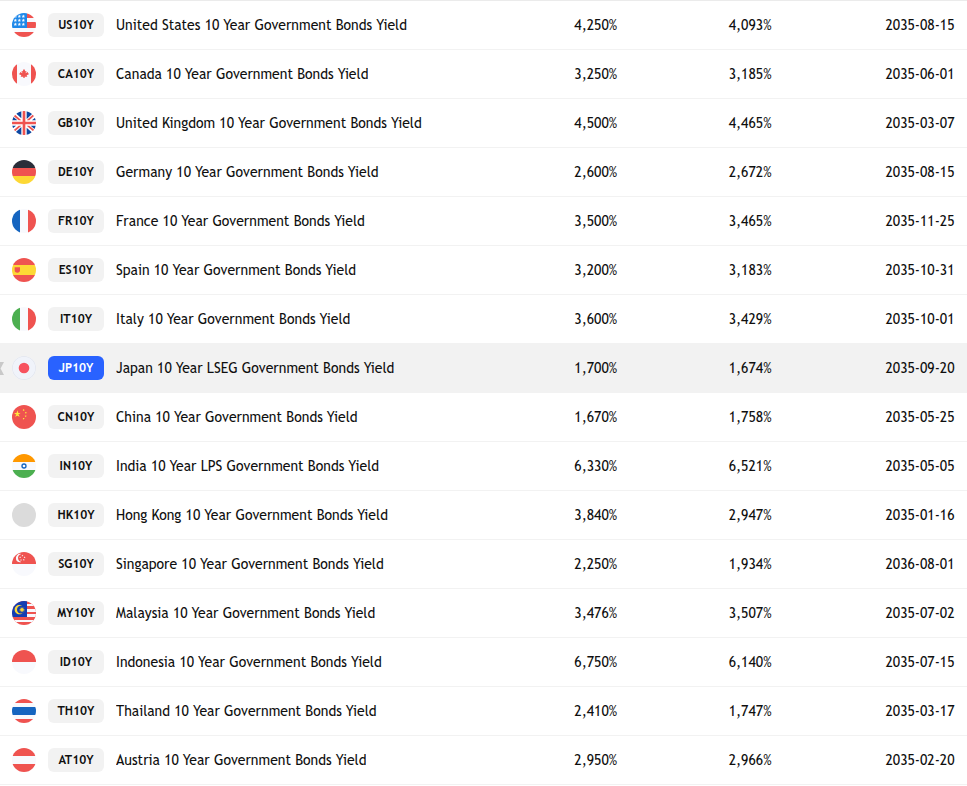Screen dimensions: 967x786
Task: Click the Thailand flag icon
Action: (x=24, y=711)
